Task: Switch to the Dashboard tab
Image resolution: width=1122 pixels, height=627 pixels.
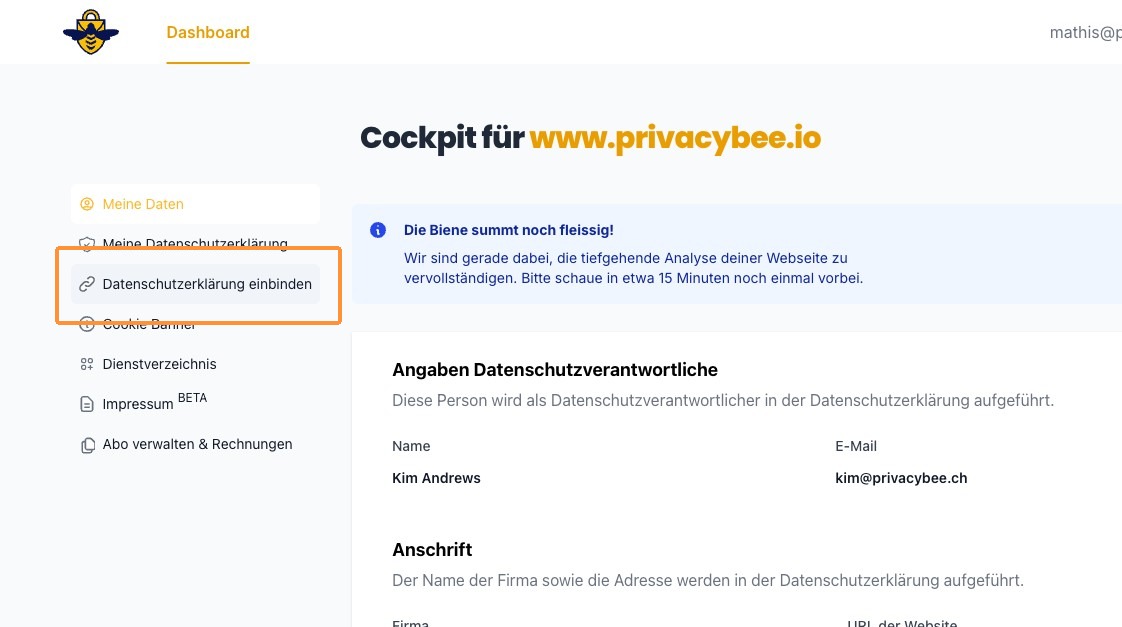Action: pos(208,32)
